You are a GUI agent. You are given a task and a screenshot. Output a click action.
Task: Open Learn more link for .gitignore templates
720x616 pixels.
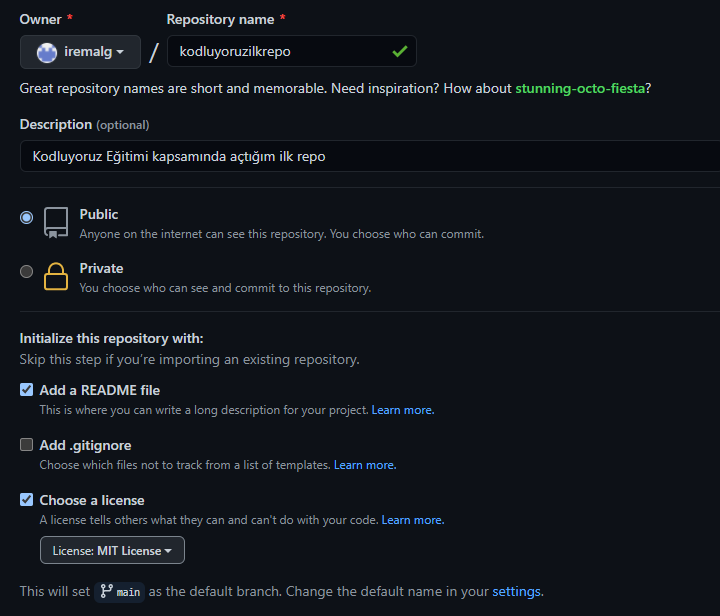coord(365,465)
